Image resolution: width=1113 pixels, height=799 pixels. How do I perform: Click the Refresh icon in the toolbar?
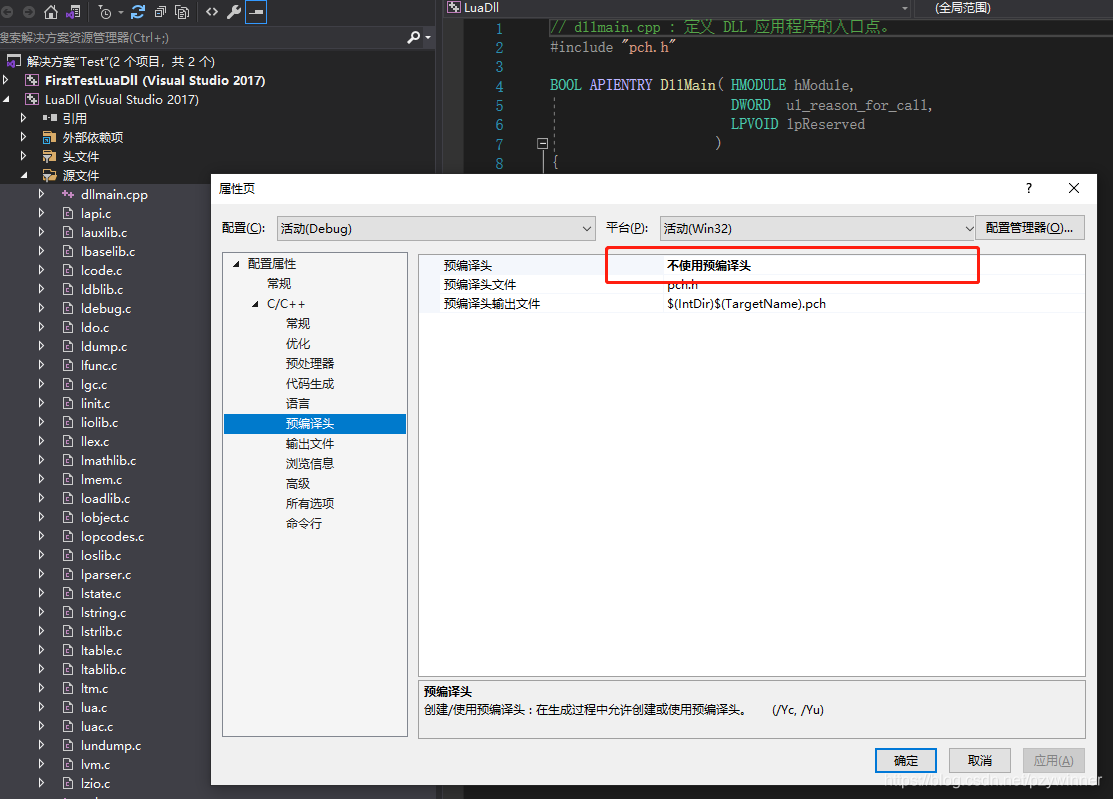point(138,12)
